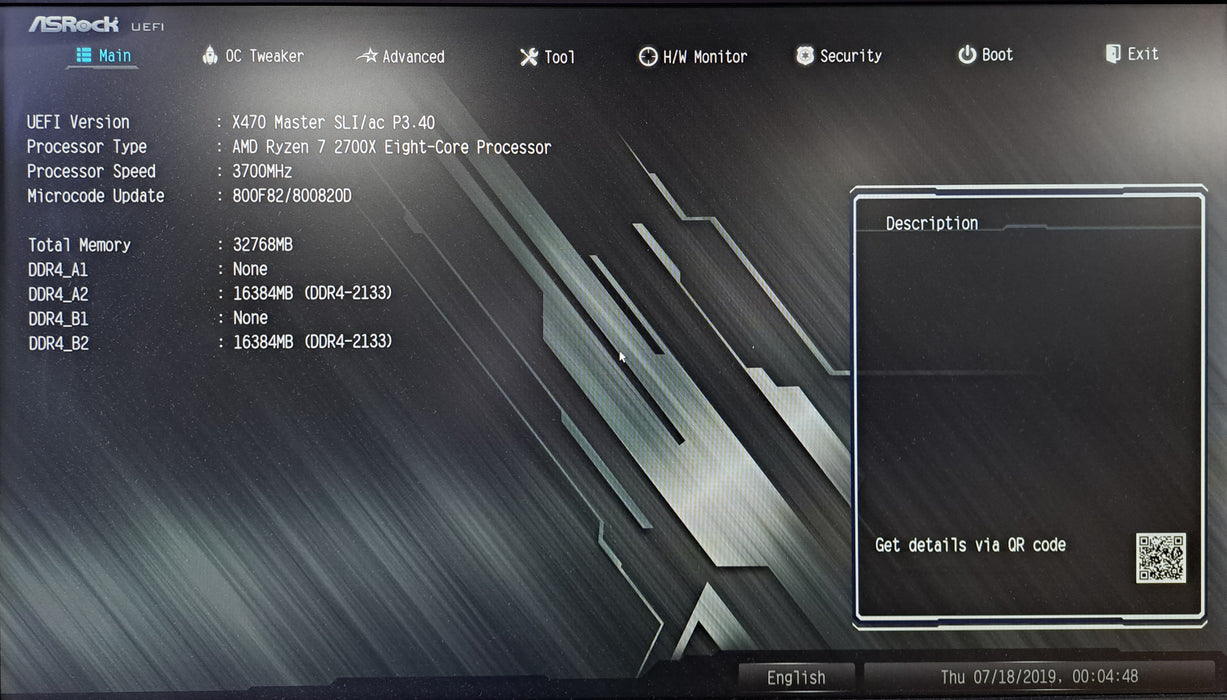Click the H/W Monitor gauge icon
Screen dimensions: 1227x700
pos(648,57)
